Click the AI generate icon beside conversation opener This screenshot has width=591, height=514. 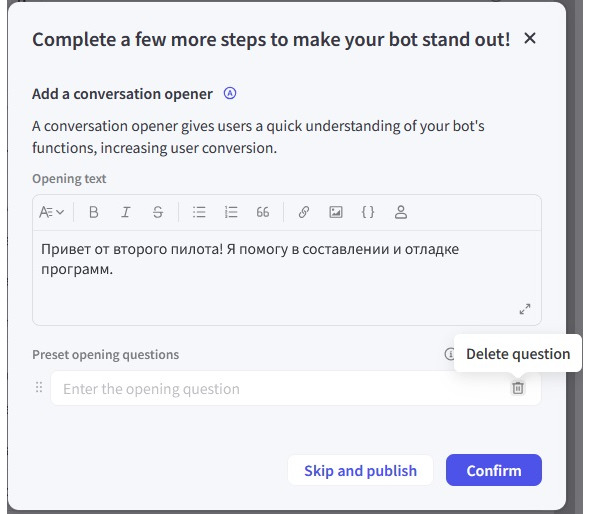230,93
